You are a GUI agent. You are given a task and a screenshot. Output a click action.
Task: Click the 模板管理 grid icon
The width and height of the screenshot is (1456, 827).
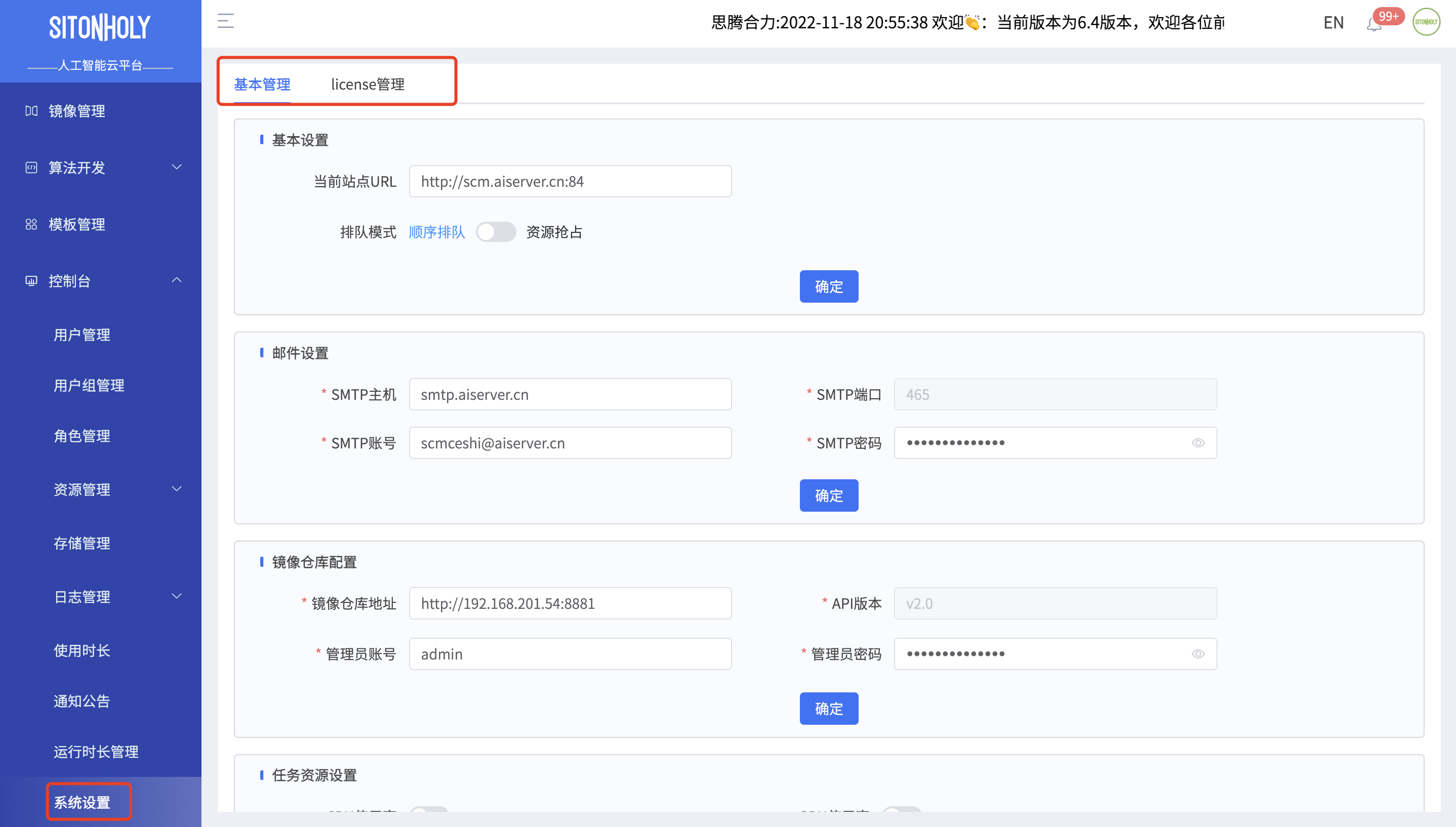[x=31, y=224]
